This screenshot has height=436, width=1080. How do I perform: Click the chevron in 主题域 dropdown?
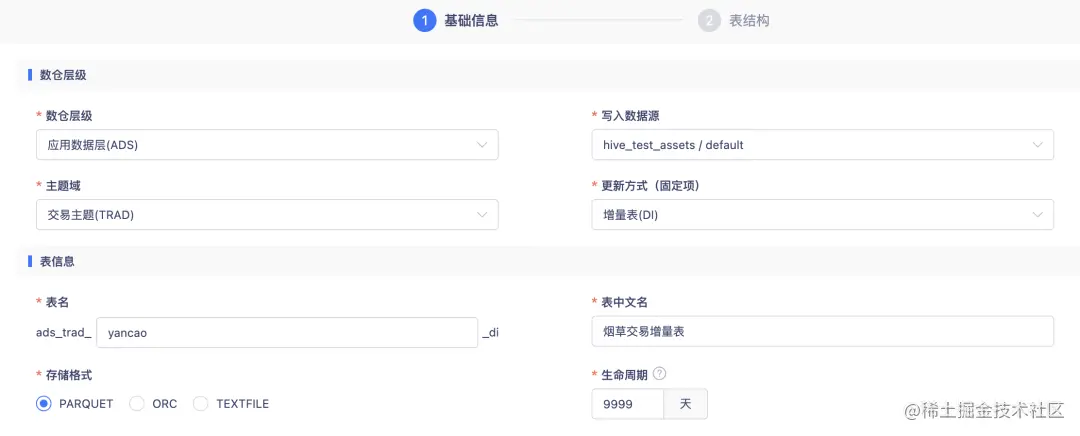pyautogui.click(x=482, y=215)
